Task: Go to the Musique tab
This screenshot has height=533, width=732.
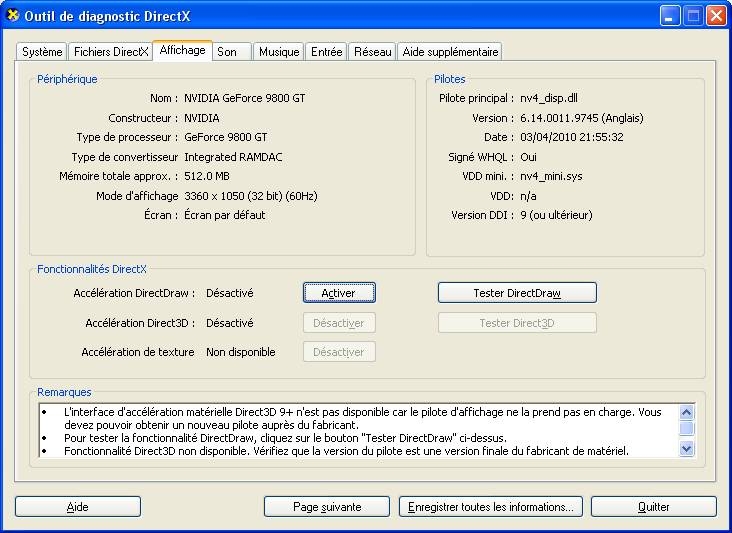Action: [278, 52]
